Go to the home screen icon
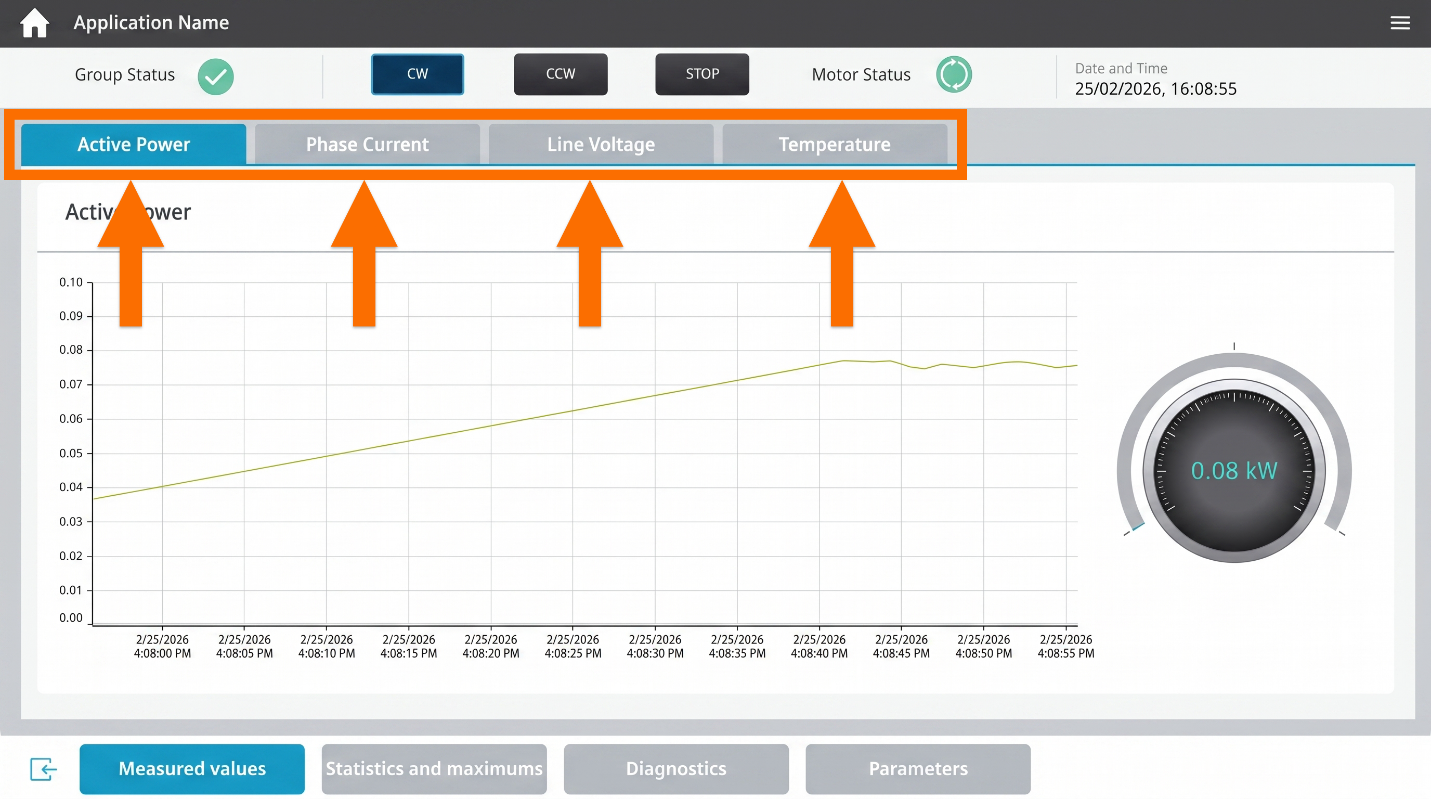Image resolution: width=1431 pixels, height=799 pixels. [x=35, y=23]
